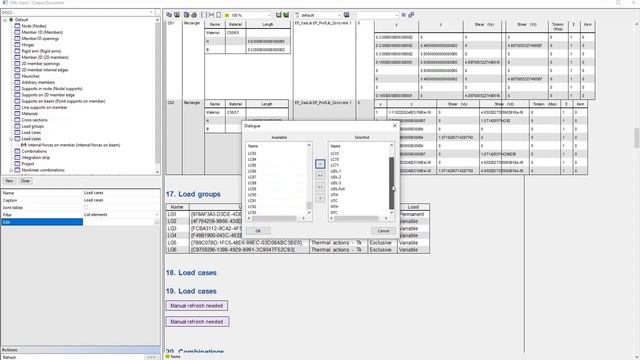This screenshot has height=360, width=640.
Task: Click the save-document icon left of printer
Action: coord(186,15)
